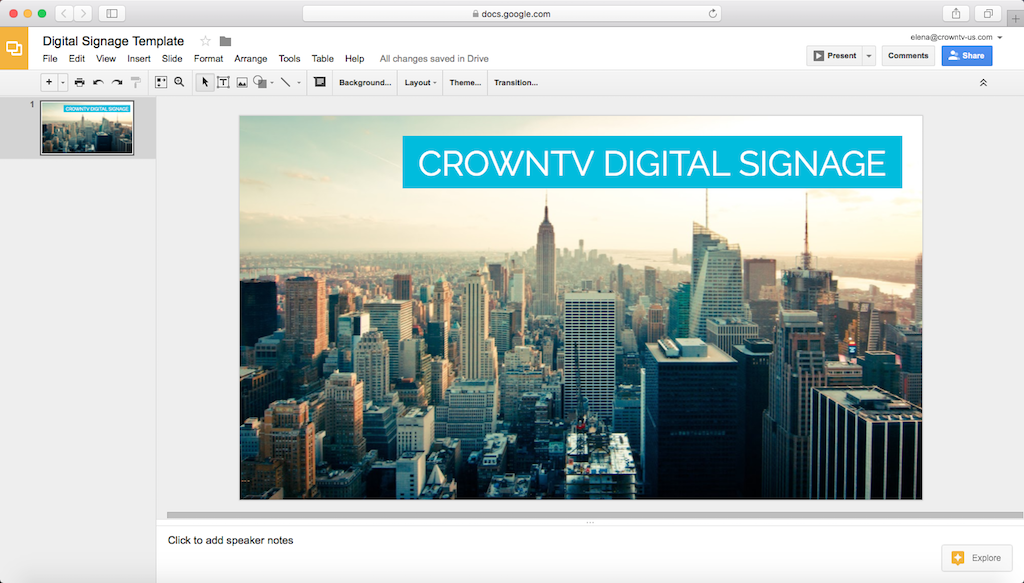
Task: Click the Comments button
Action: (908, 55)
